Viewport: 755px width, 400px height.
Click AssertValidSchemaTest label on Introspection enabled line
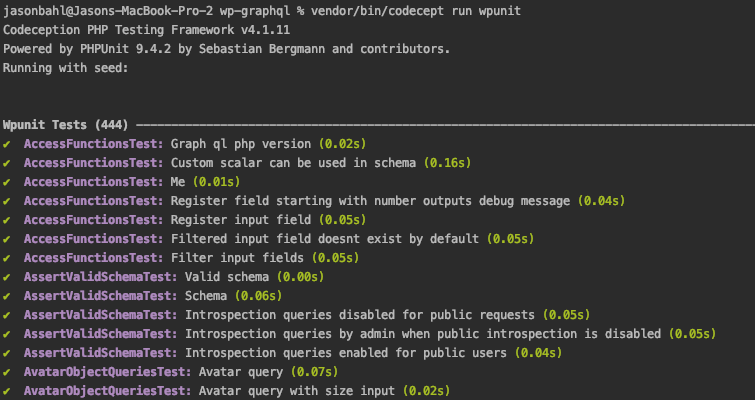[x=101, y=353]
